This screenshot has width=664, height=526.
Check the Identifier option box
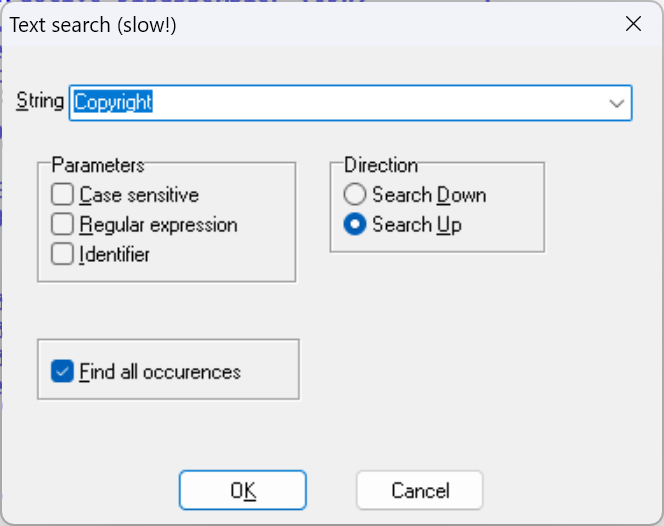click(63, 254)
